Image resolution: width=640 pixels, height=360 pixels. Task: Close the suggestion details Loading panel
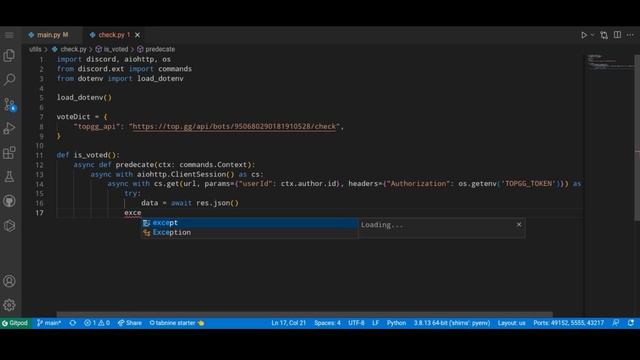[x=519, y=224]
